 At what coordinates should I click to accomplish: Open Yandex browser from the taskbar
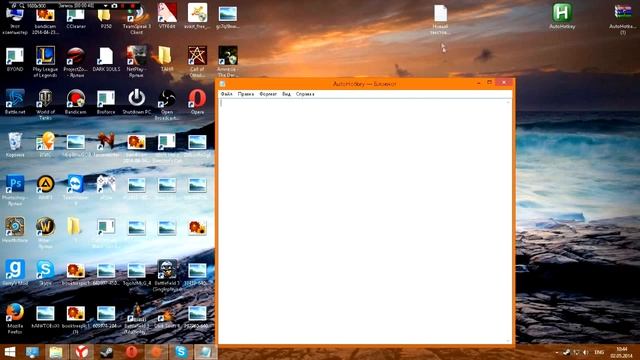coord(81,352)
